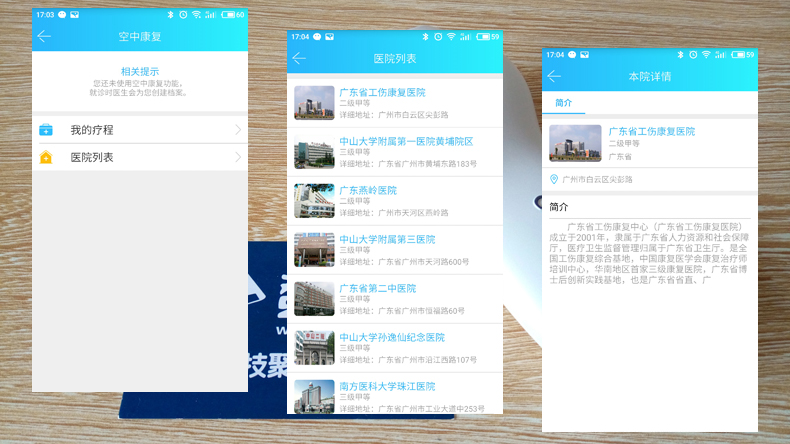Tap address 广东省广州市黄埔东路183号
The image size is (790, 444).
(428, 164)
